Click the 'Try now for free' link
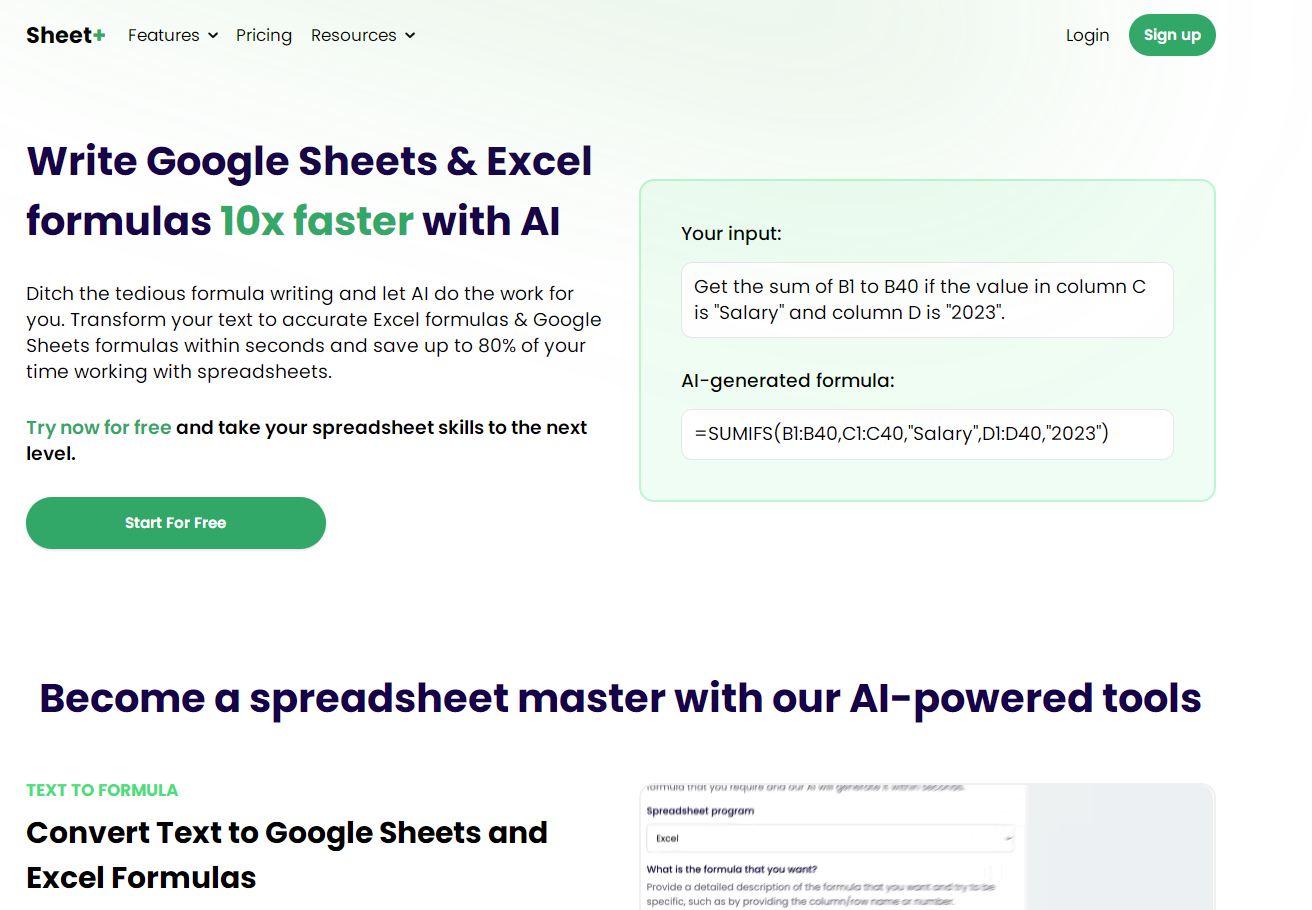Image resolution: width=1312 pixels, height=910 pixels. coord(99,428)
